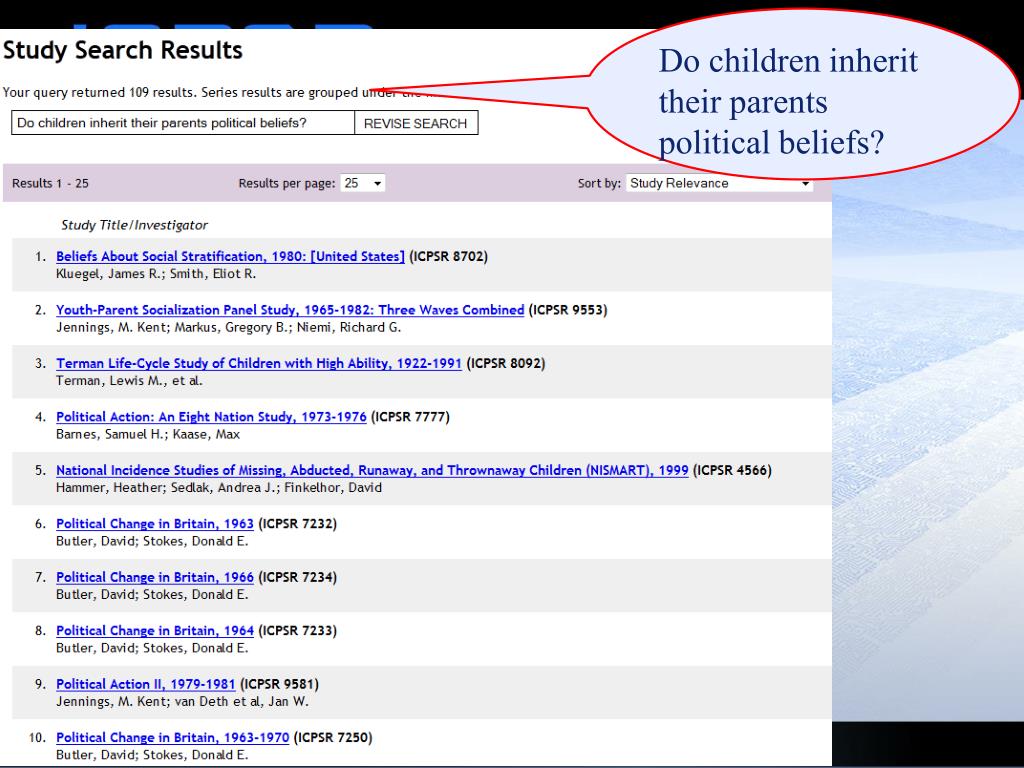Open the Results per page dropdown
The image size is (1024, 768).
tap(362, 183)
